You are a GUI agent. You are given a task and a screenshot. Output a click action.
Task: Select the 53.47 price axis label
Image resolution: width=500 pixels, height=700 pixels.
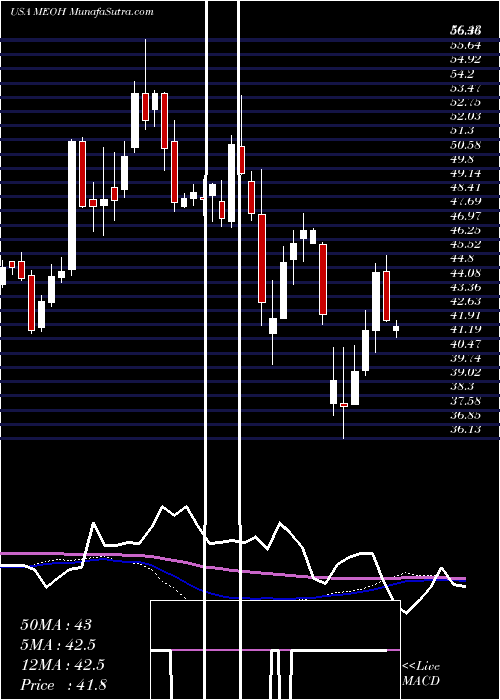coord(466,88)
